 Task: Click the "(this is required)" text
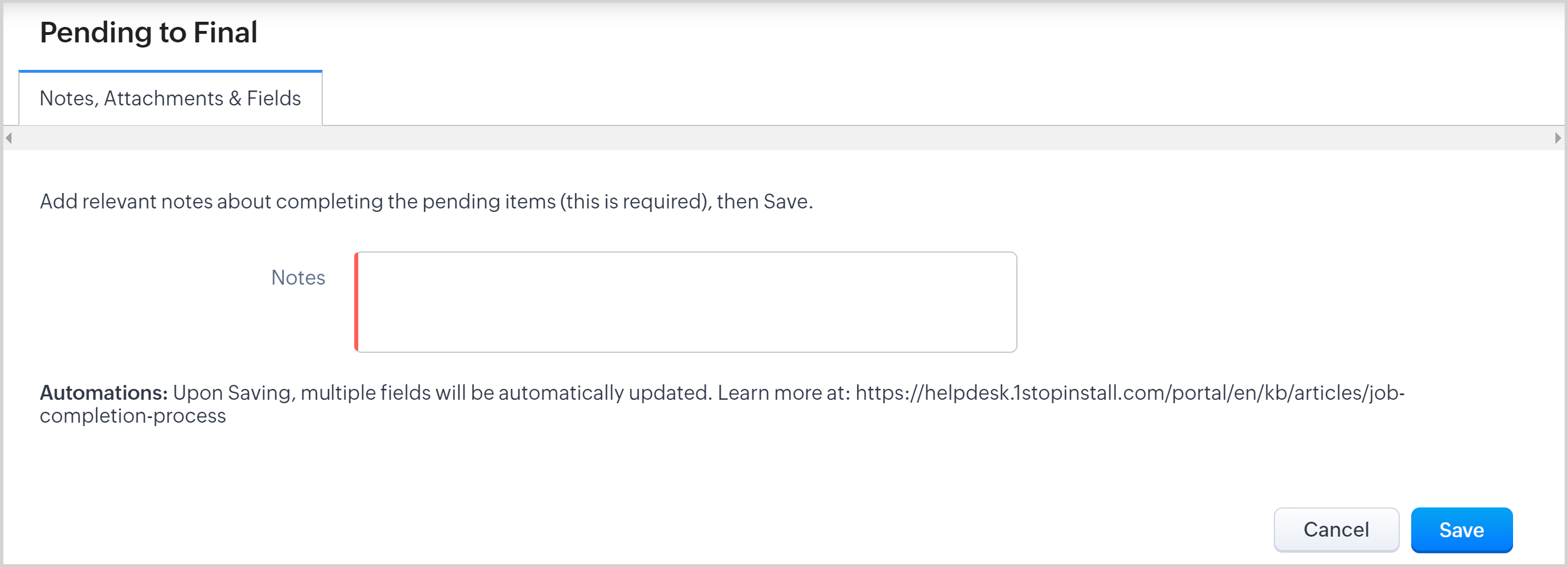(x=635, y=202)
